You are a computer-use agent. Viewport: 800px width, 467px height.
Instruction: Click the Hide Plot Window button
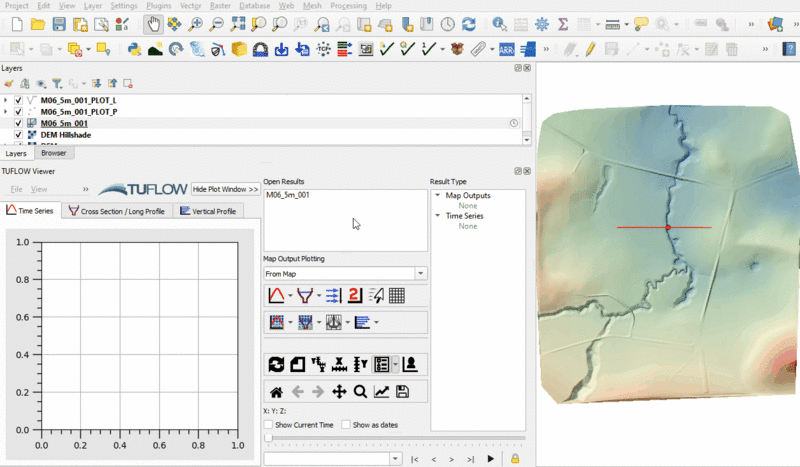[225, 189]
